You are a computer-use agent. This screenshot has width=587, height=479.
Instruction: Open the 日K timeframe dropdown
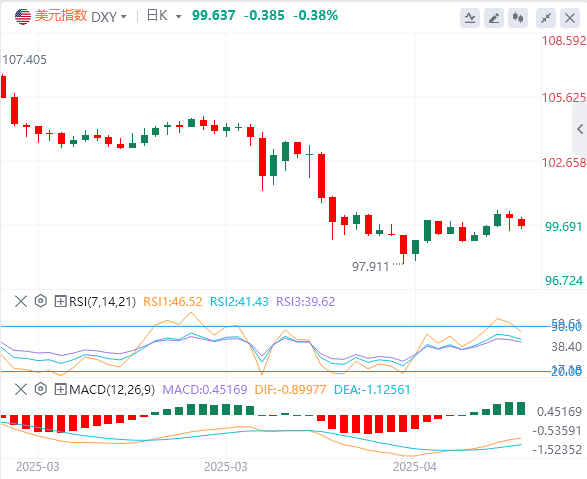coord(179,17)
